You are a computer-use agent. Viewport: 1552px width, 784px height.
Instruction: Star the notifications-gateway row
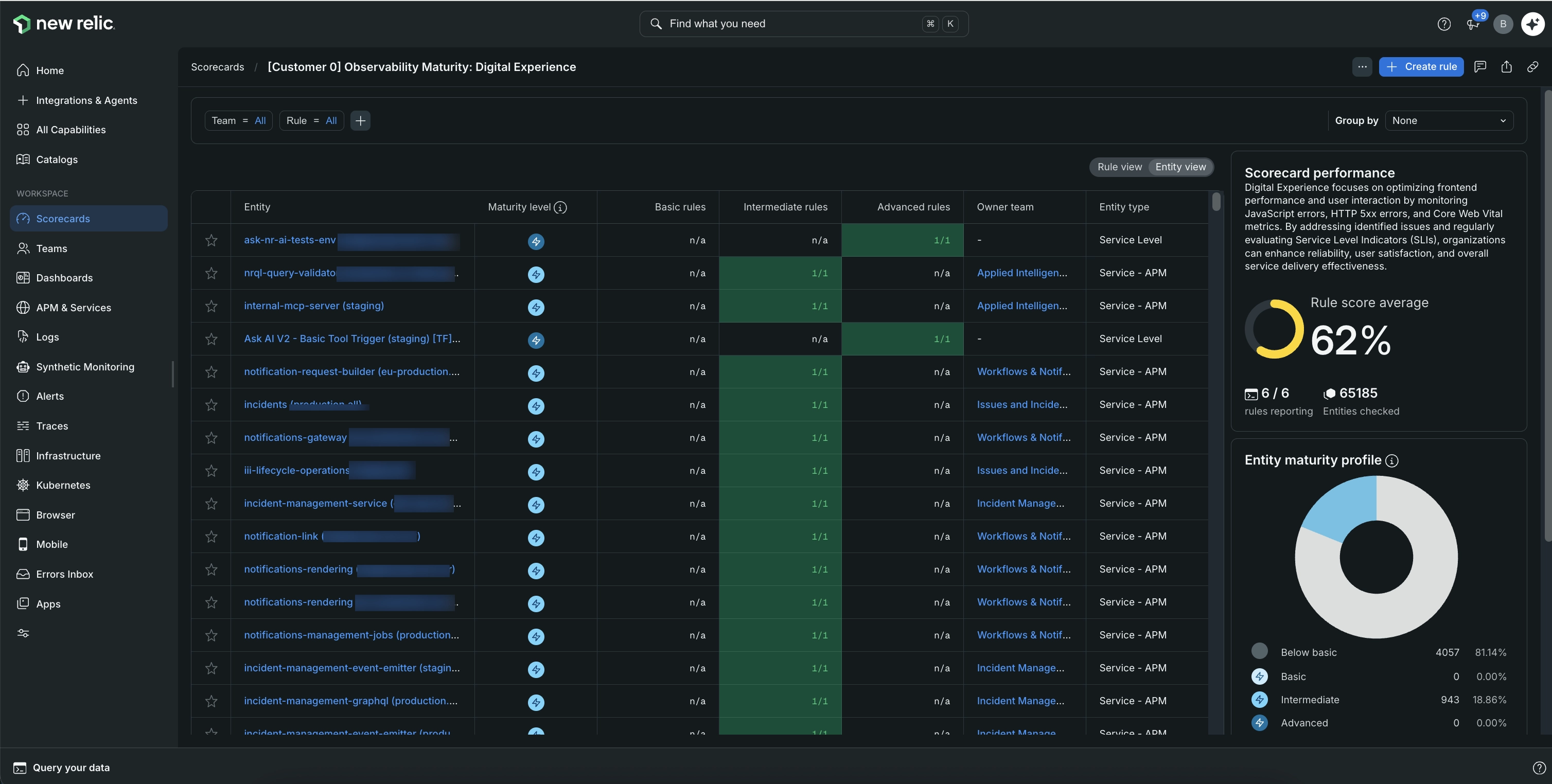click(x=211, y=438)
